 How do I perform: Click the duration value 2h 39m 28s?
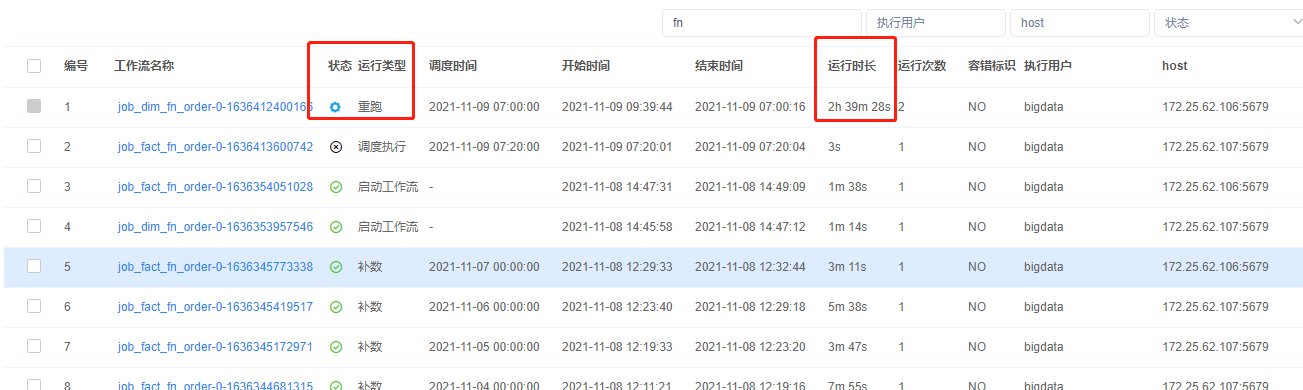859,107
